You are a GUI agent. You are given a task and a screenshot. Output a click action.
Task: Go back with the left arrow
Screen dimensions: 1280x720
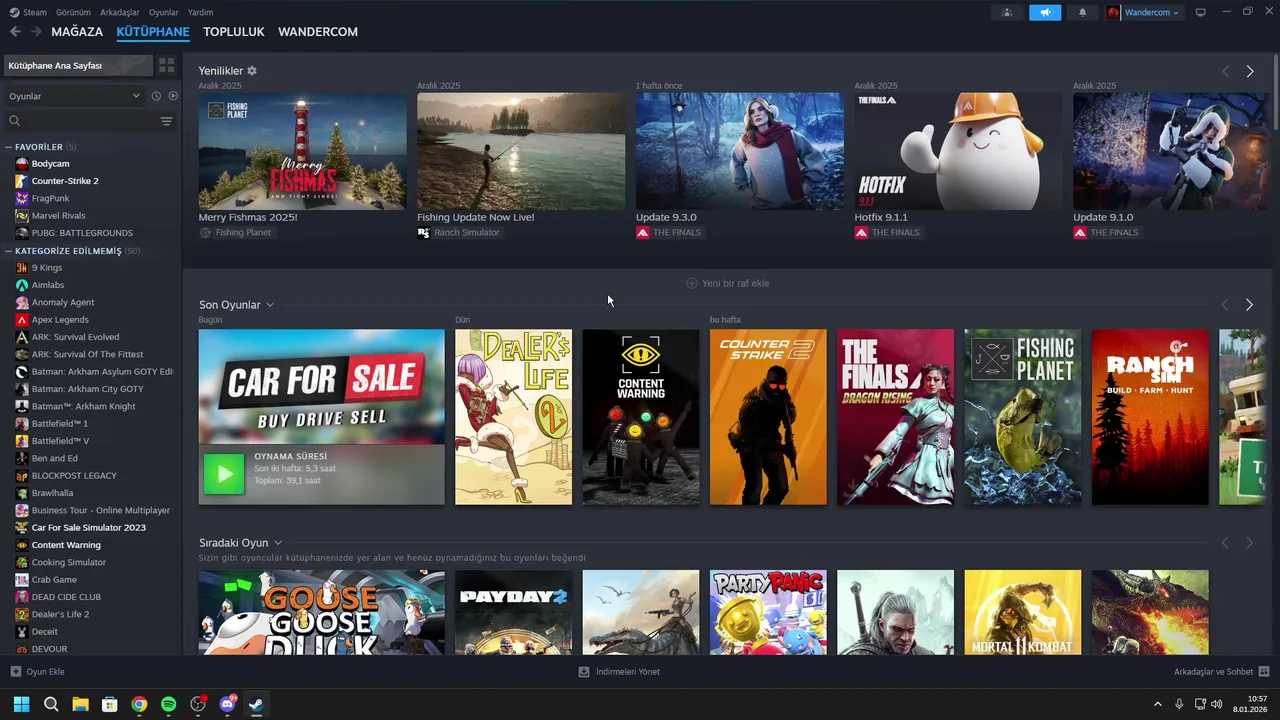(x=15, y=32)
